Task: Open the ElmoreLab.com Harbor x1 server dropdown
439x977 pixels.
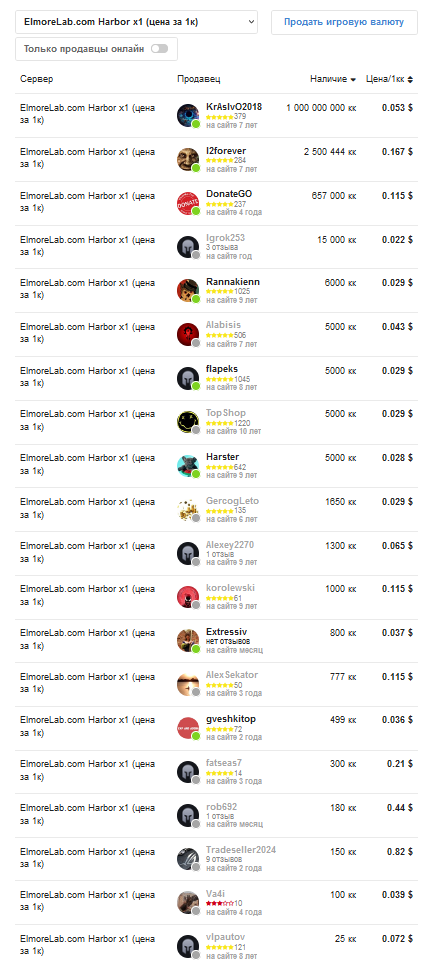Action: 136,22
